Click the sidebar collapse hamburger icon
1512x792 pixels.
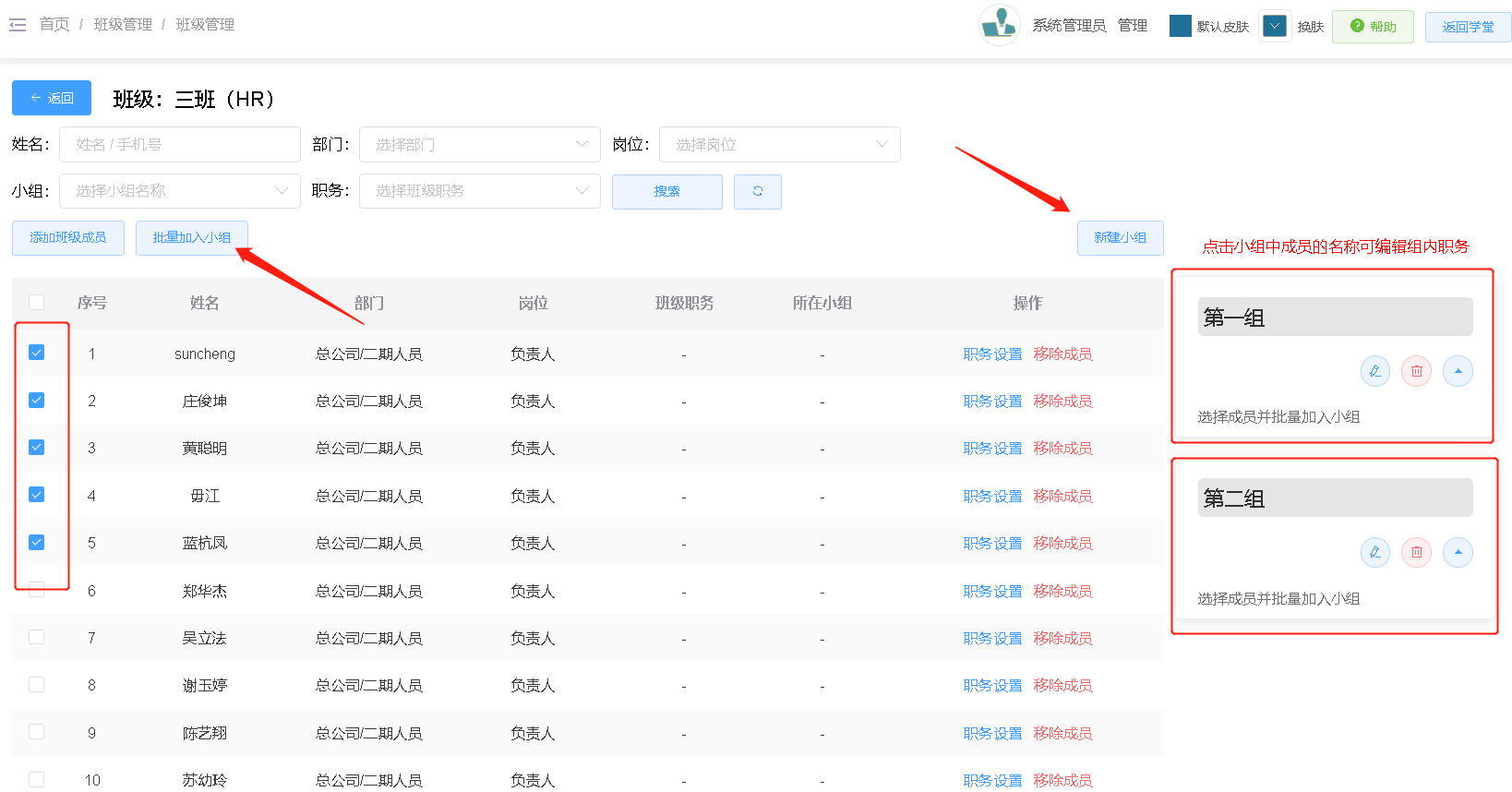(18, 25)
